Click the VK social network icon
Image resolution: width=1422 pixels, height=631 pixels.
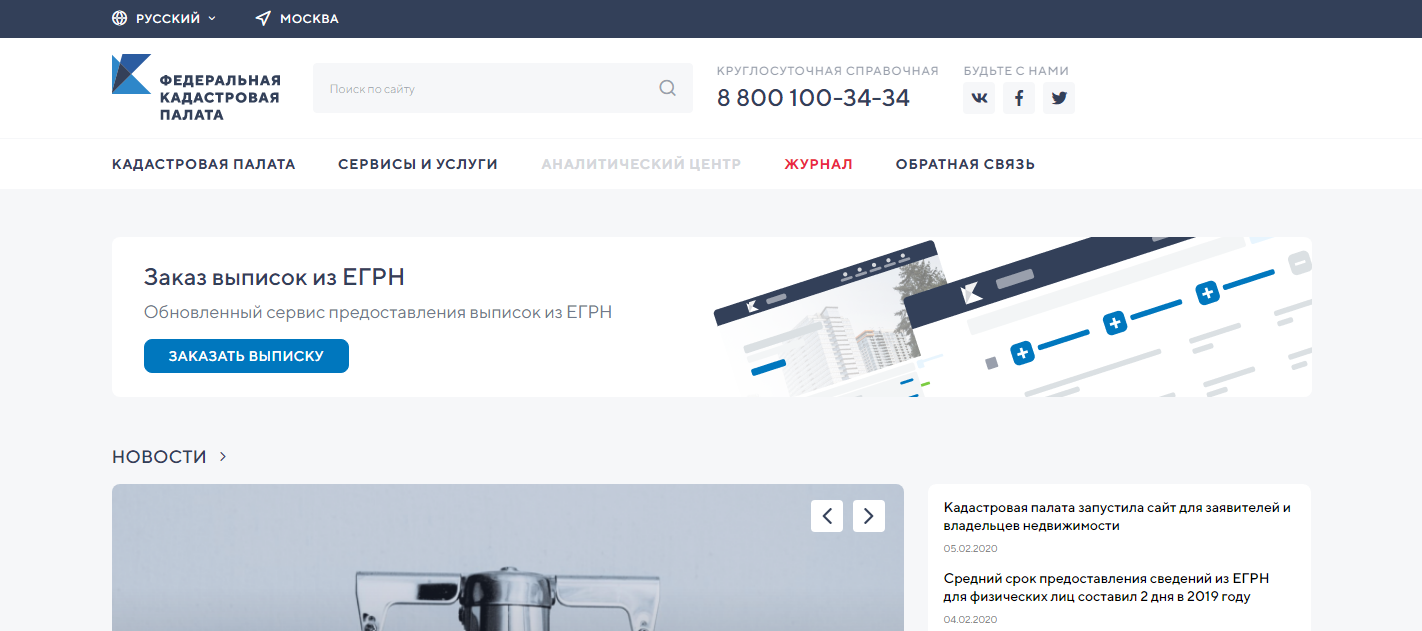coord(979,98)
